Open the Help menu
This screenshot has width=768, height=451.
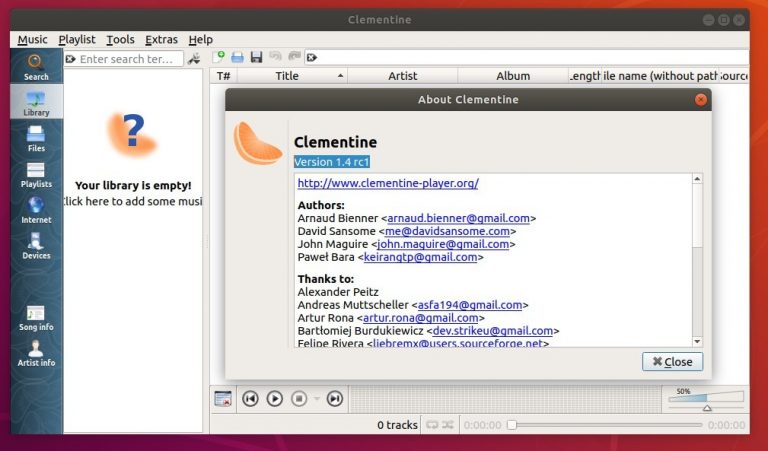pyautogui.click(x=200, y=40)
